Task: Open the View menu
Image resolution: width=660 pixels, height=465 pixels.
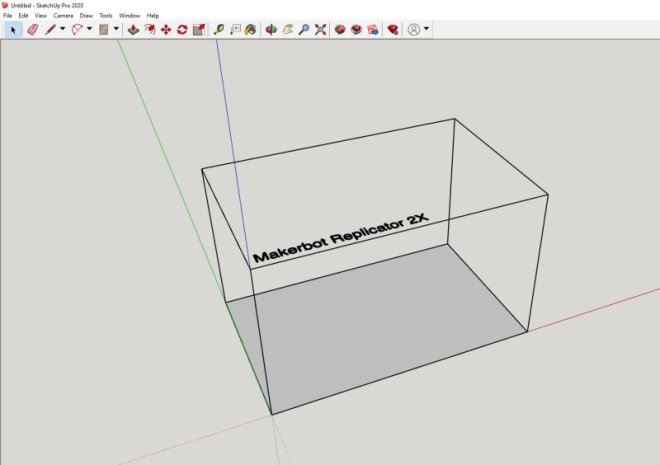Action: tap(40, 16)
